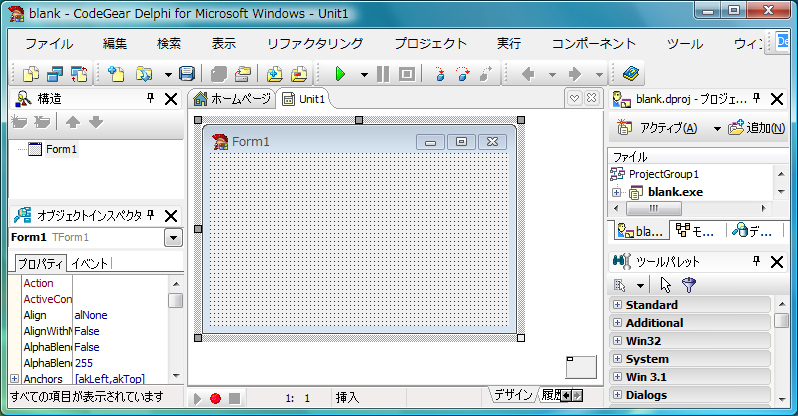This screenshot has width=798, height=416.
Task: Click the Toggle Form/Unit toolbar icon
Action: click(x=79, y=74)
